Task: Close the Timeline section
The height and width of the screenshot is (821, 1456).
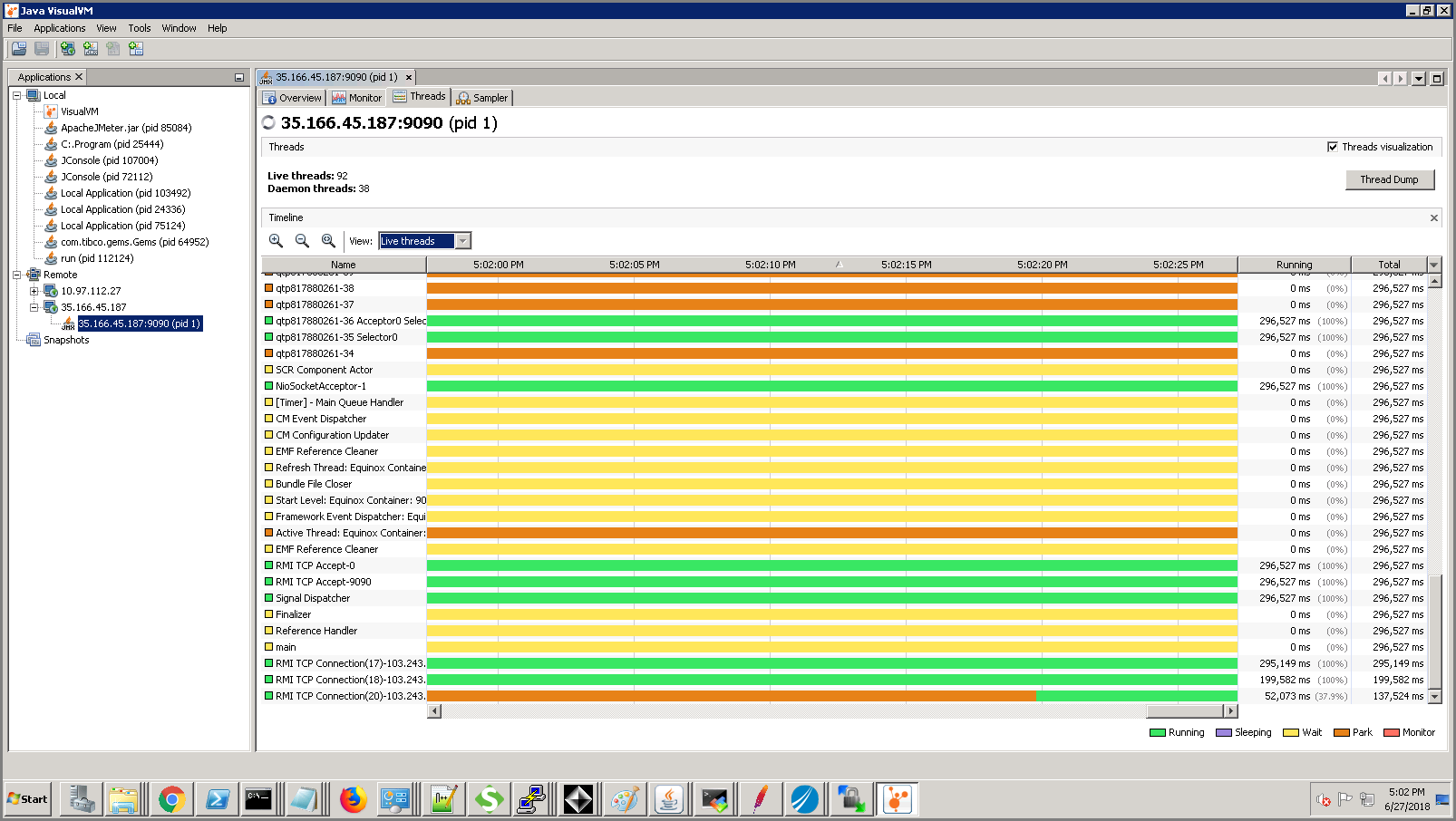Action: 1434,217
